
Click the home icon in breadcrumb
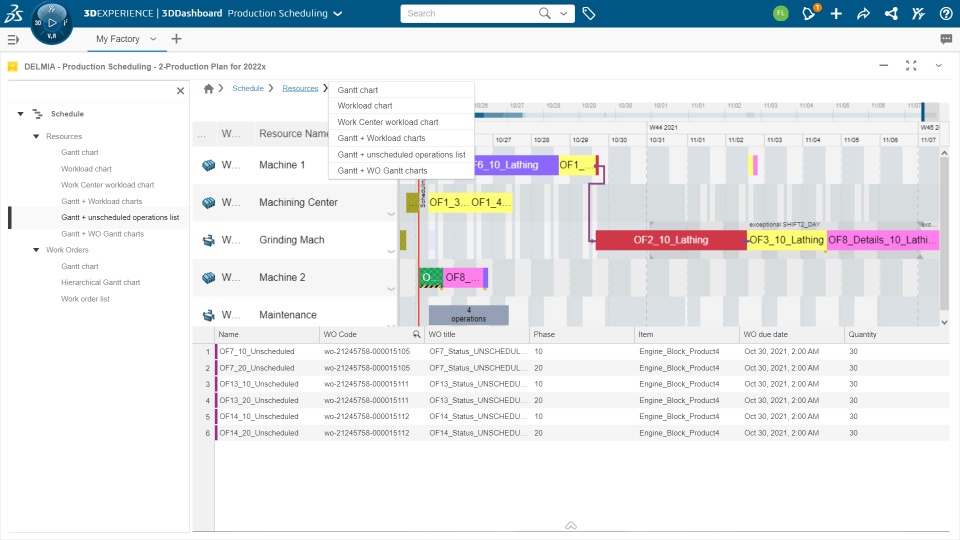(208, 89)
